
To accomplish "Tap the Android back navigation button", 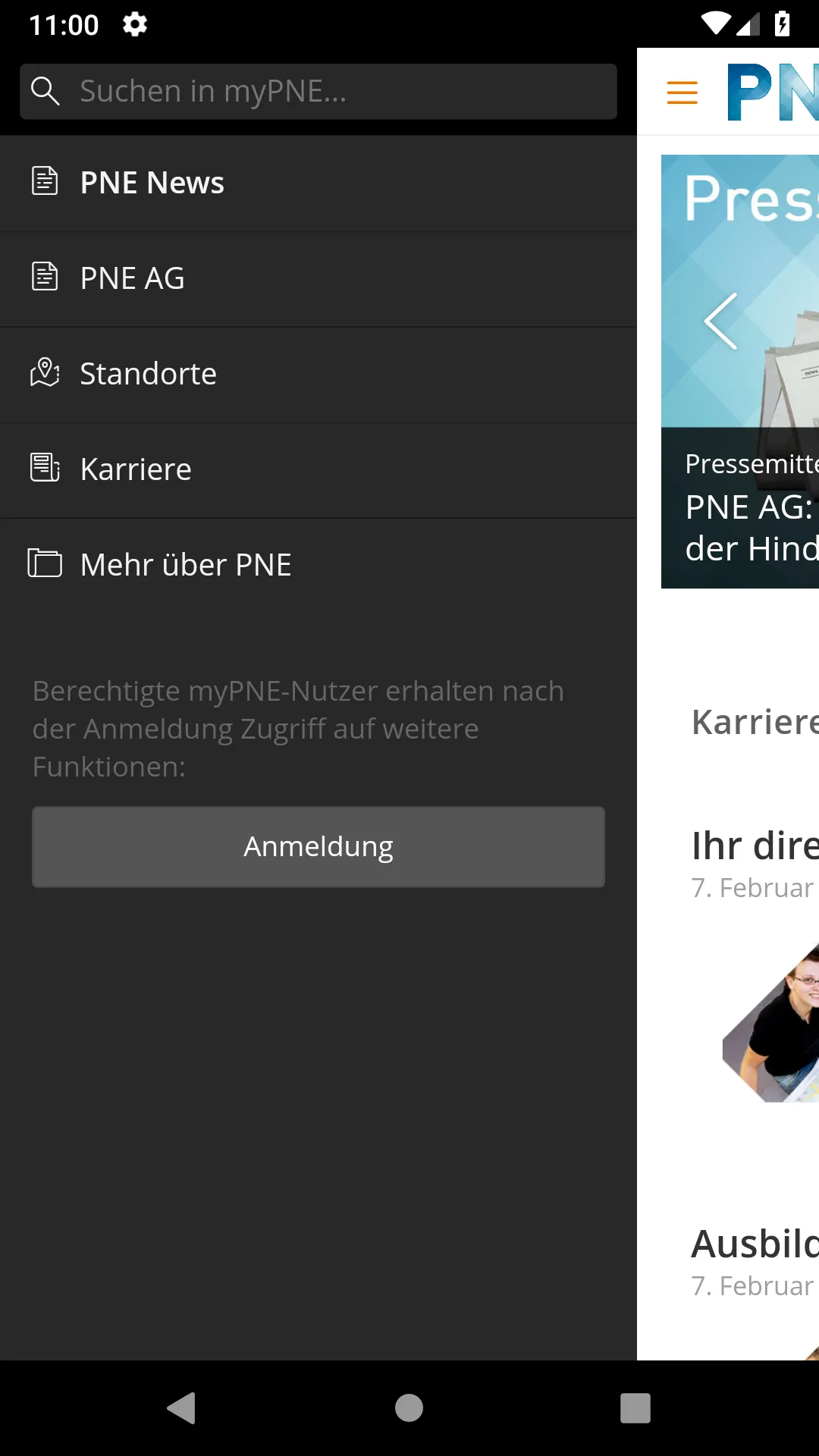I will [182, 1408].
